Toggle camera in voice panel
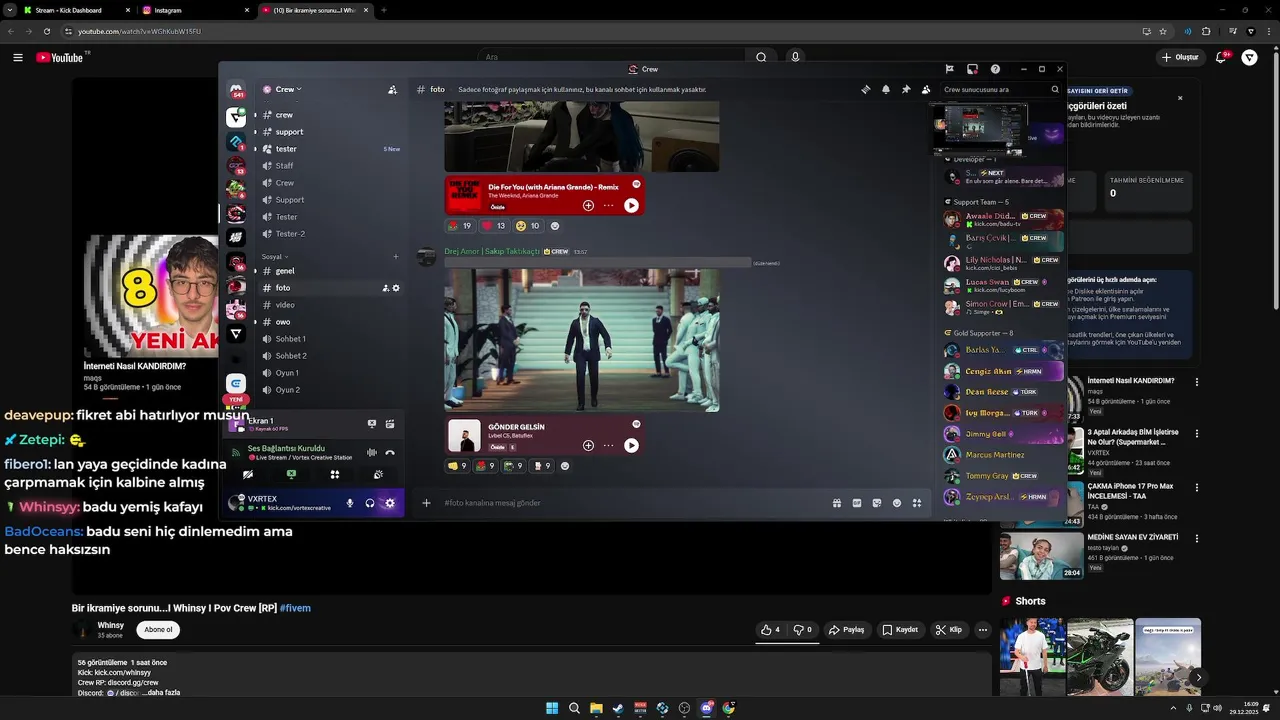Screen dimensions: 1280x720 248,475
